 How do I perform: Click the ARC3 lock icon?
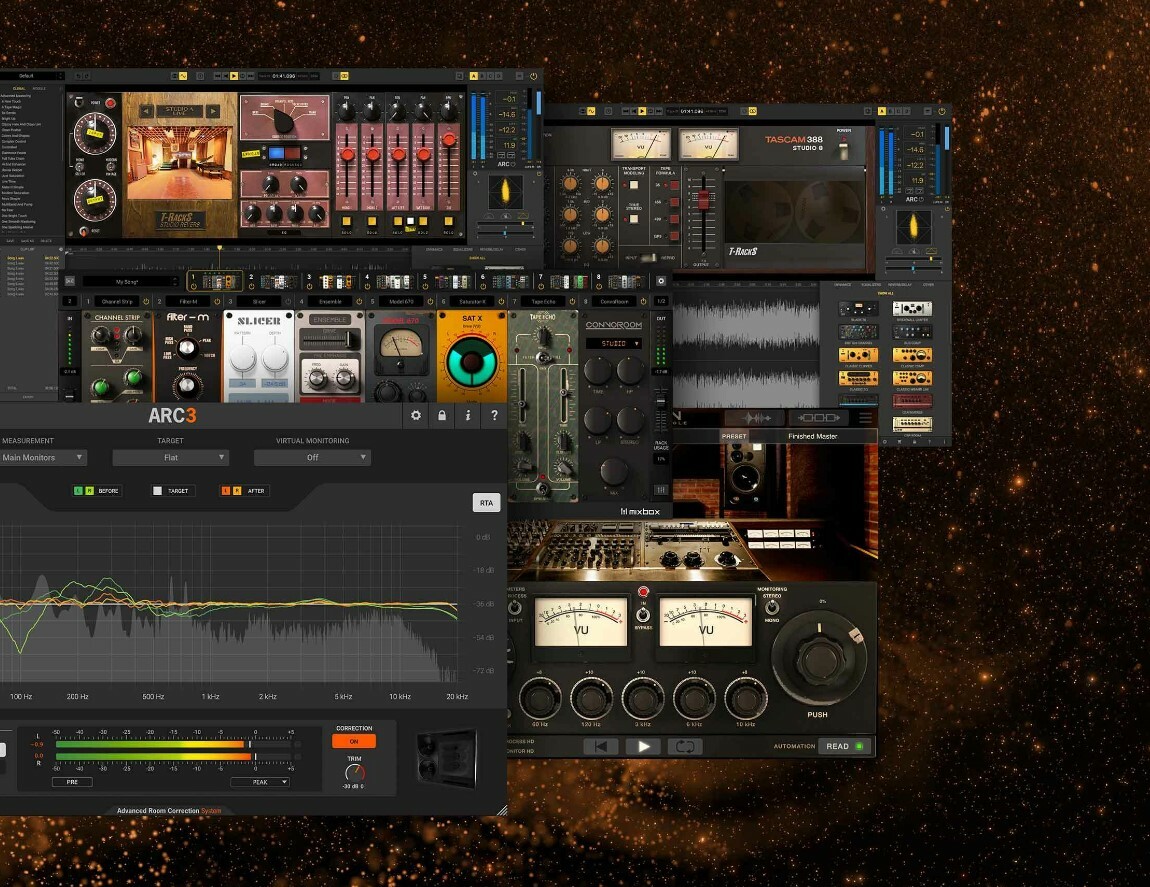(442, 416)
